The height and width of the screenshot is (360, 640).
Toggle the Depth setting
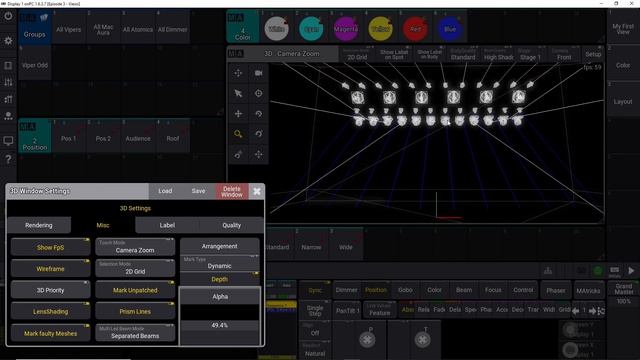coord(220,279)
